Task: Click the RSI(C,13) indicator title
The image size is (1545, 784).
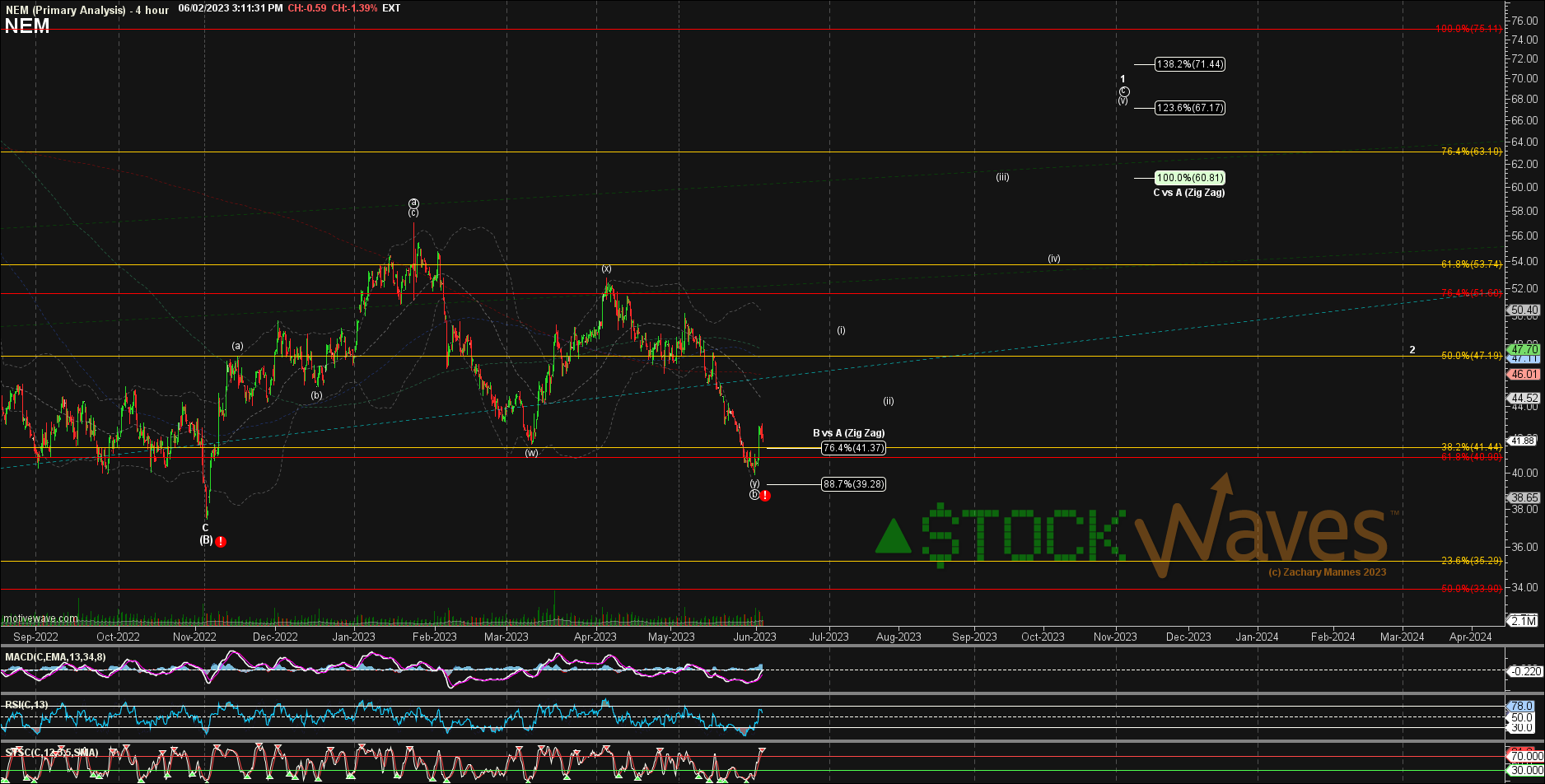Action: pos(26,705)
